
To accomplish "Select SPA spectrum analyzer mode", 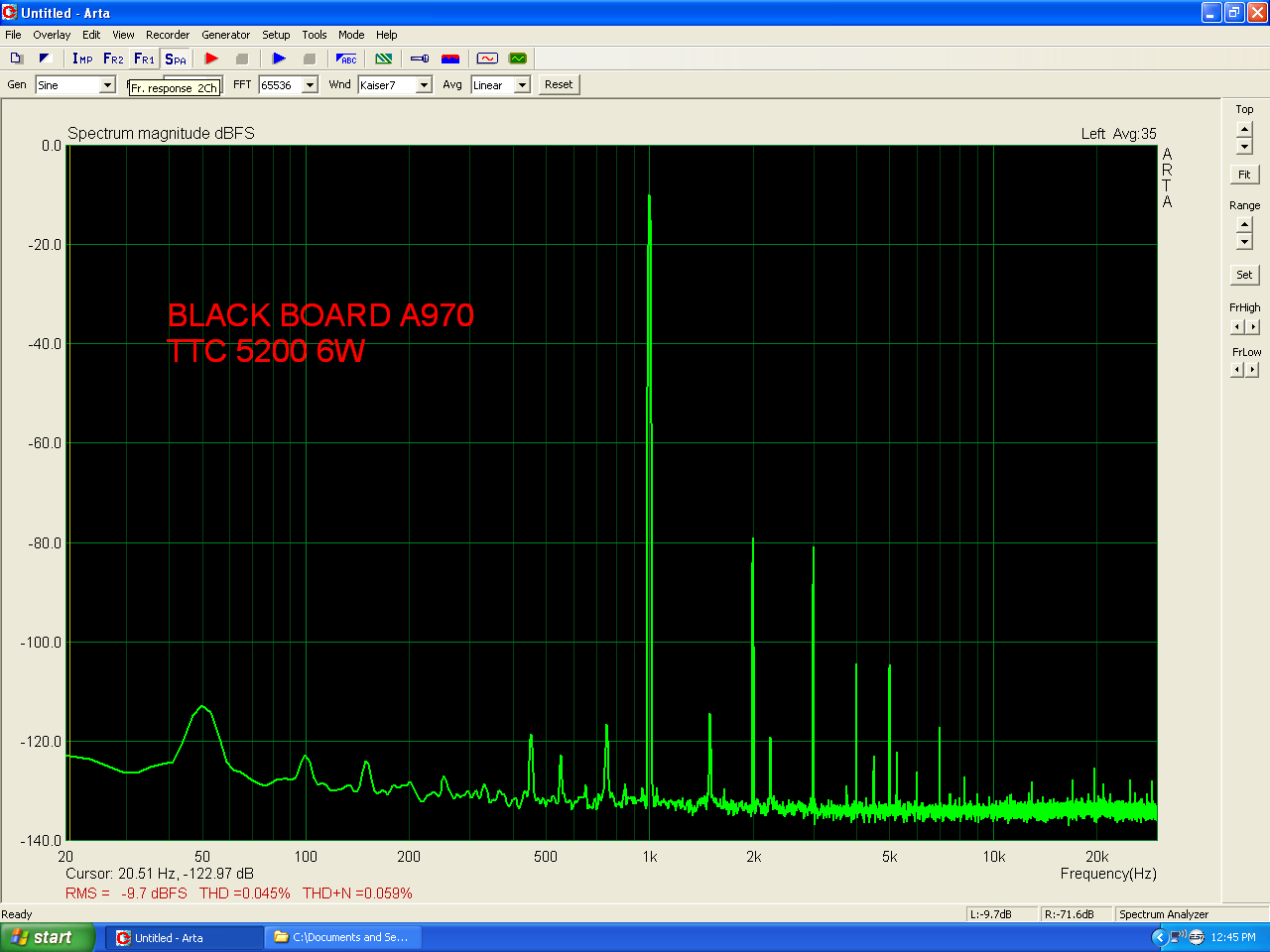I will click(176, 59).
